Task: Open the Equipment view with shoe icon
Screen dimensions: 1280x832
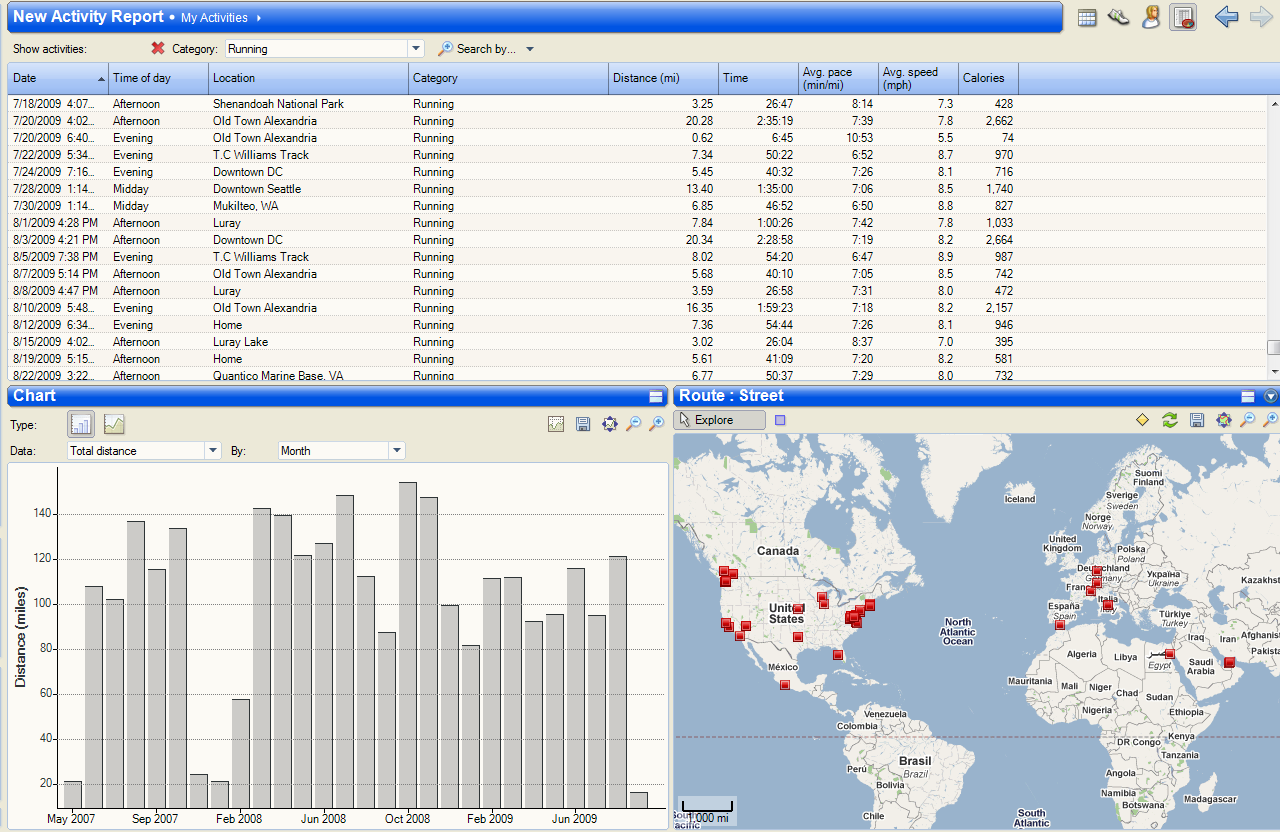Action: 1119,17
